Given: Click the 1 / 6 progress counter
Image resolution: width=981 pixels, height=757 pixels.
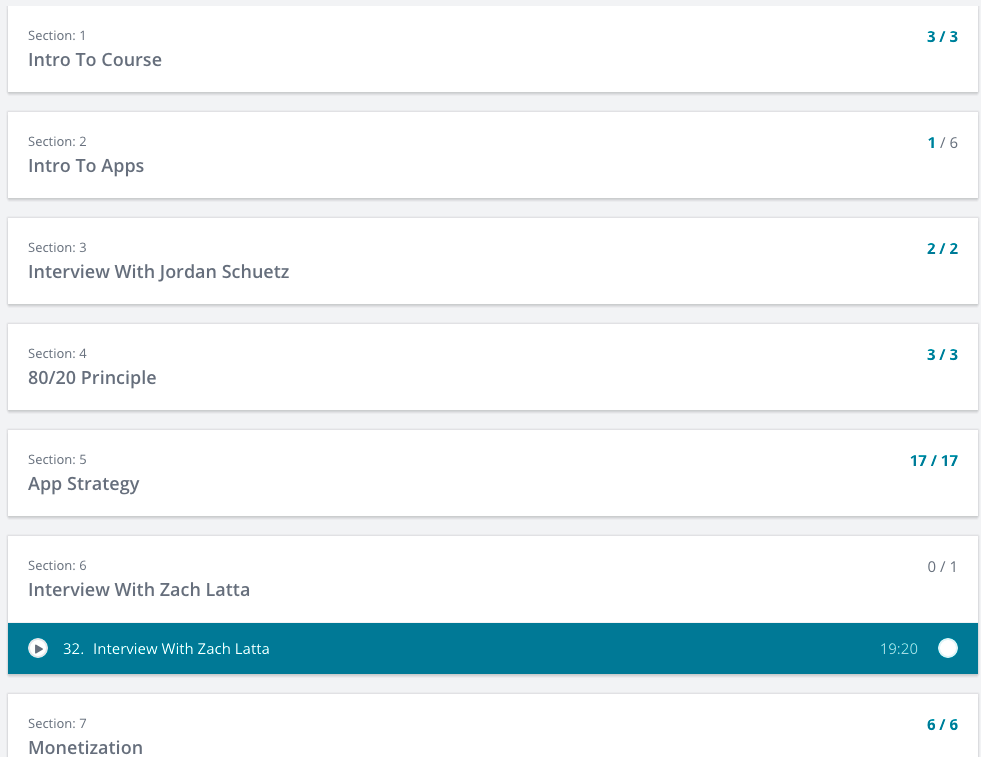Looking at the screenshot, I should tap(942, 143).
